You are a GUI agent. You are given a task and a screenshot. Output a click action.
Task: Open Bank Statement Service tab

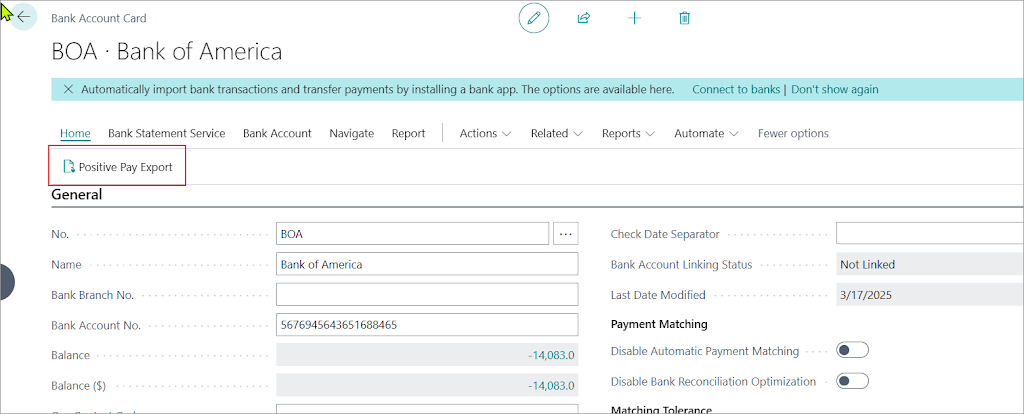point(167,133)
